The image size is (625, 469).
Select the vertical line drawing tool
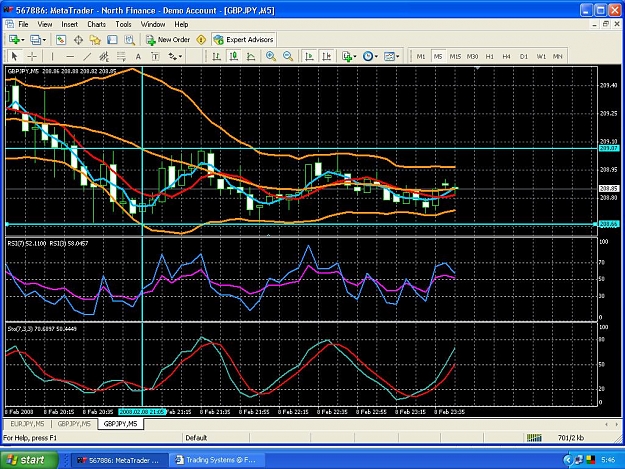tap(52, 57)
